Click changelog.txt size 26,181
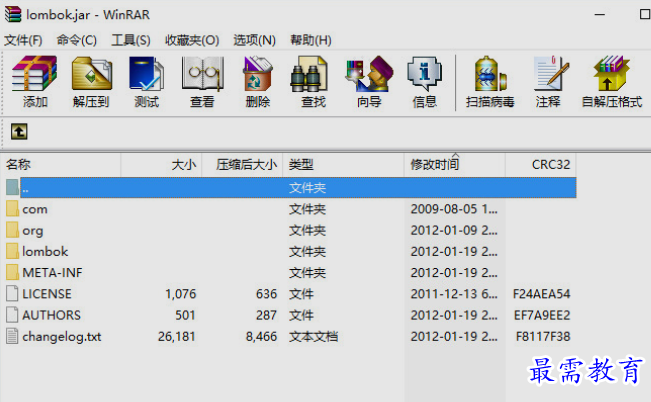Viewport: 651px width, 402px height. pos(176,336)
